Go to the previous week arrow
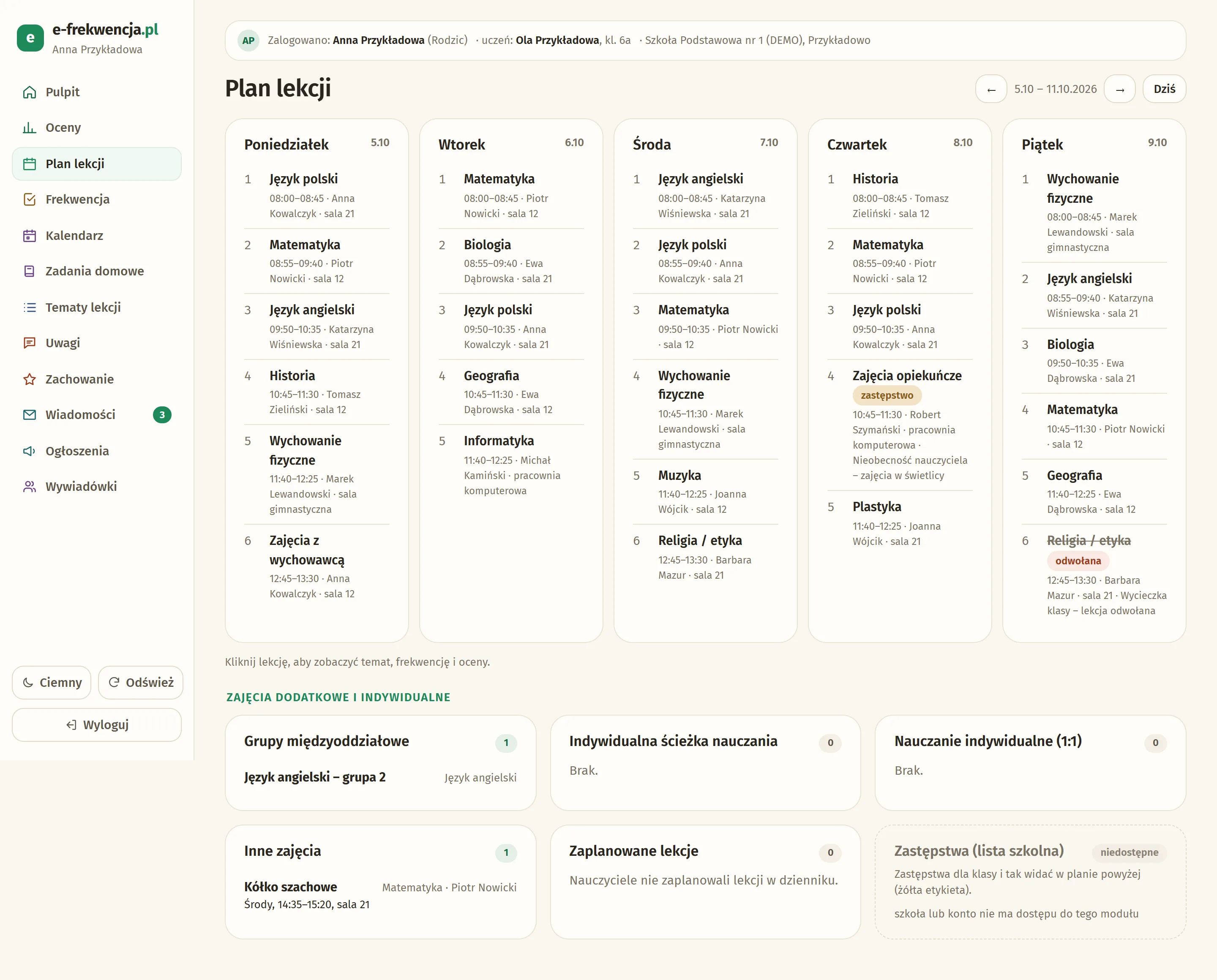Image resolution: width=1217 pixels, height=980 pixels. click(x=991, y=89)
